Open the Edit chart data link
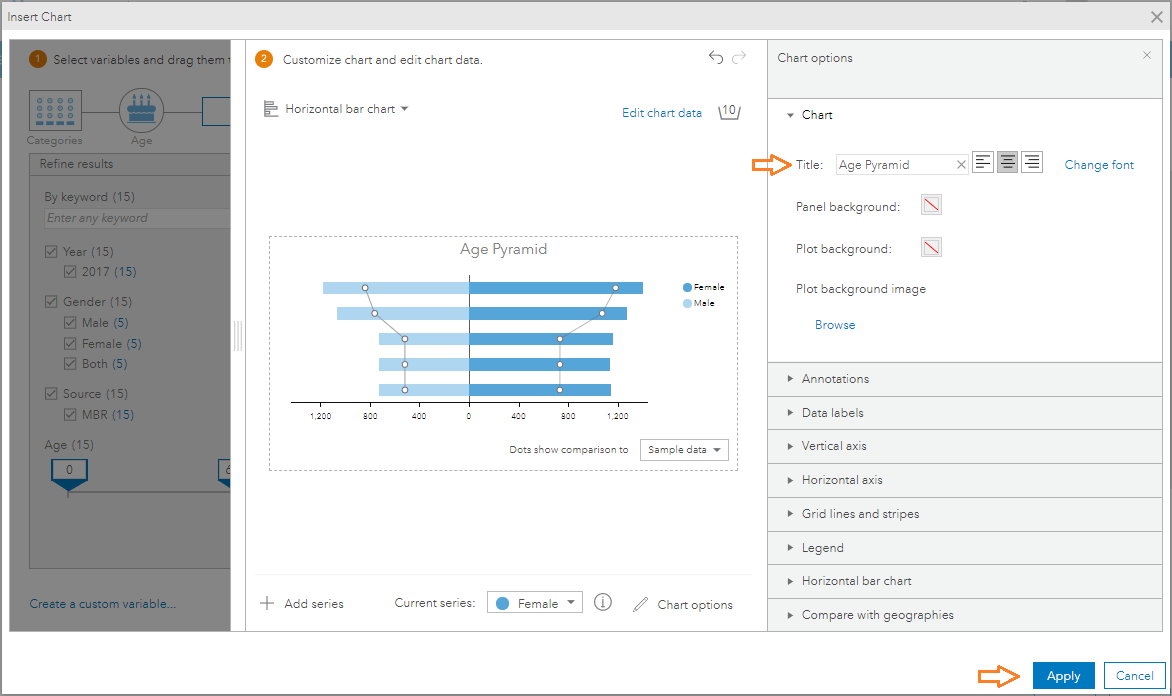 click(661, 113)
